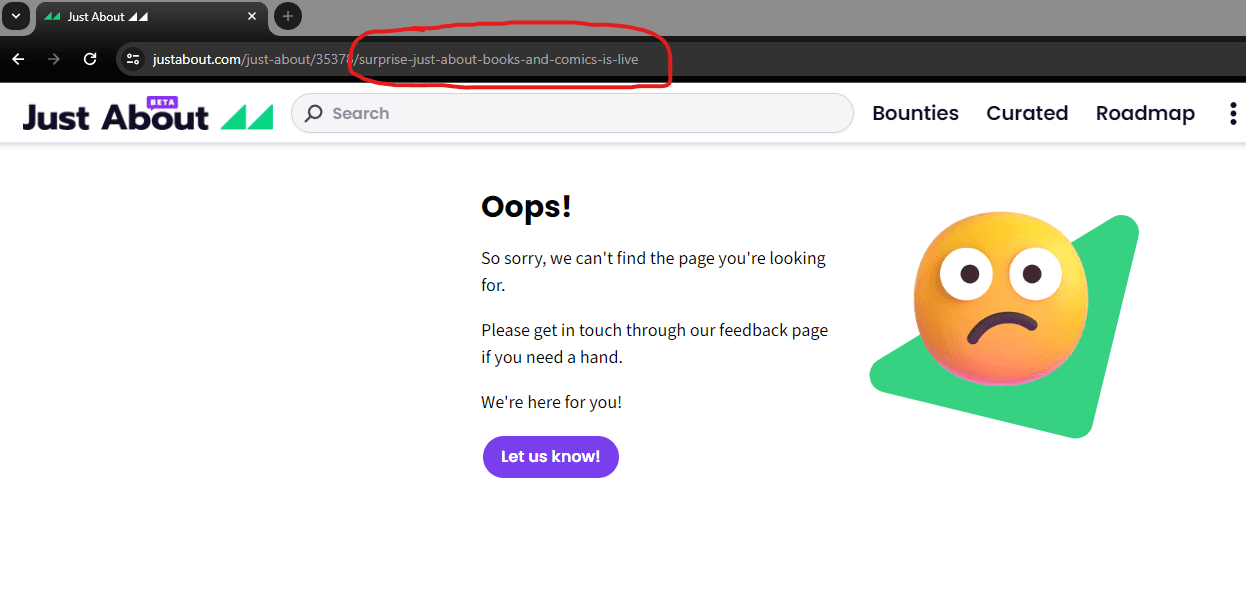
Task: Open the three-dot more options menu
Action: point(1232,113)
